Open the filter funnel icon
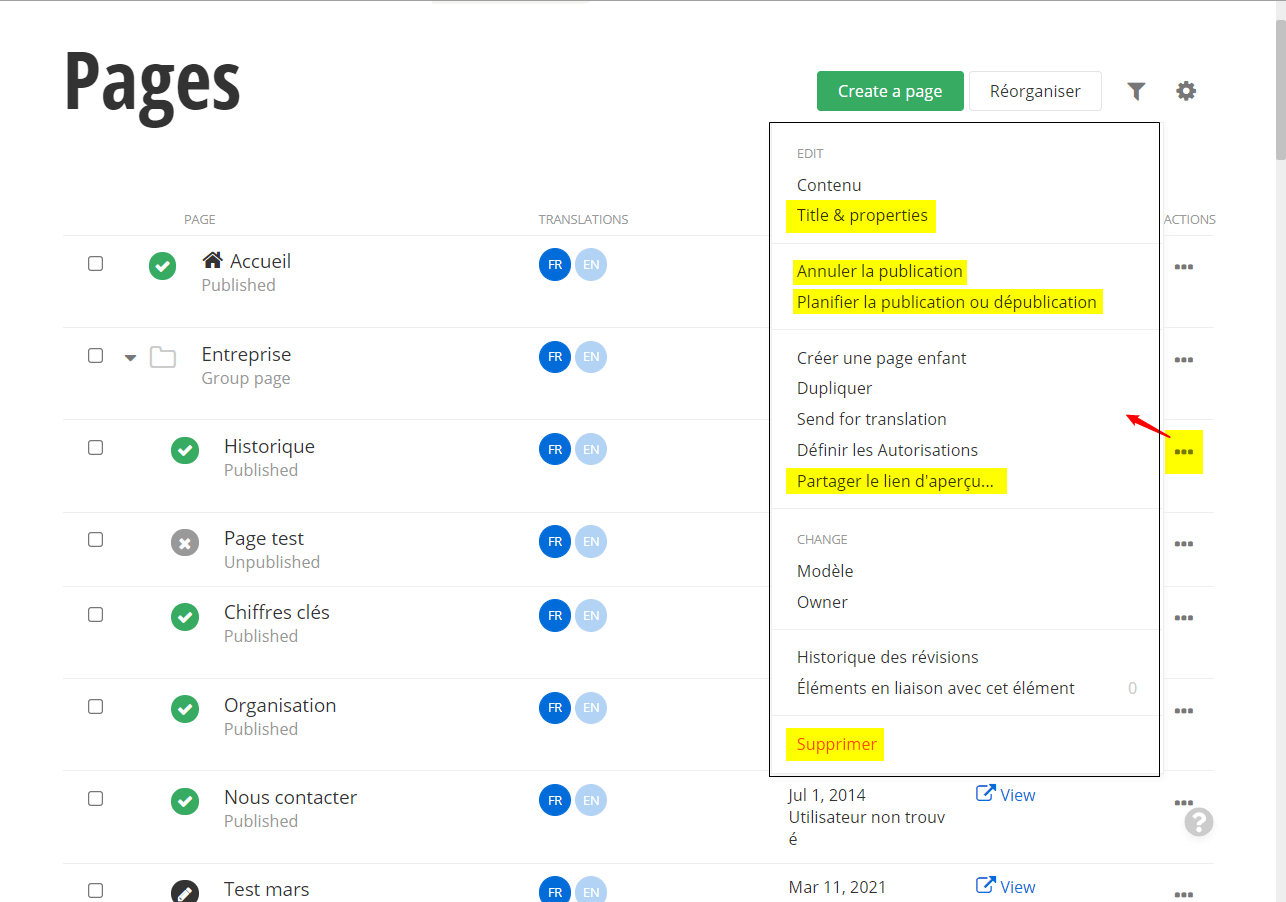The height and width of the screenshot is (902, 1286). click(1136, 91)
